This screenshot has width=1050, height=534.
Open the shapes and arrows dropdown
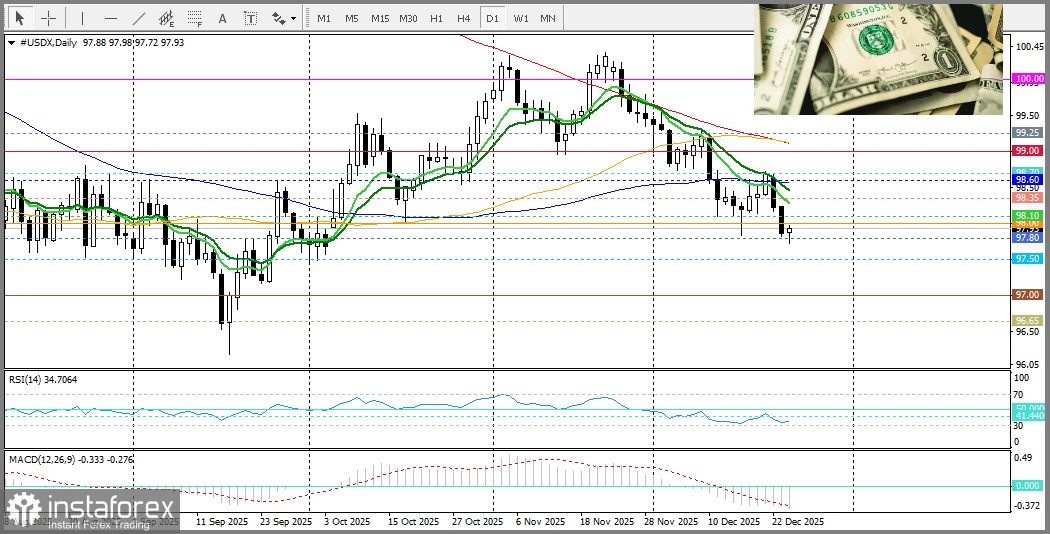[x=283, y=18]
